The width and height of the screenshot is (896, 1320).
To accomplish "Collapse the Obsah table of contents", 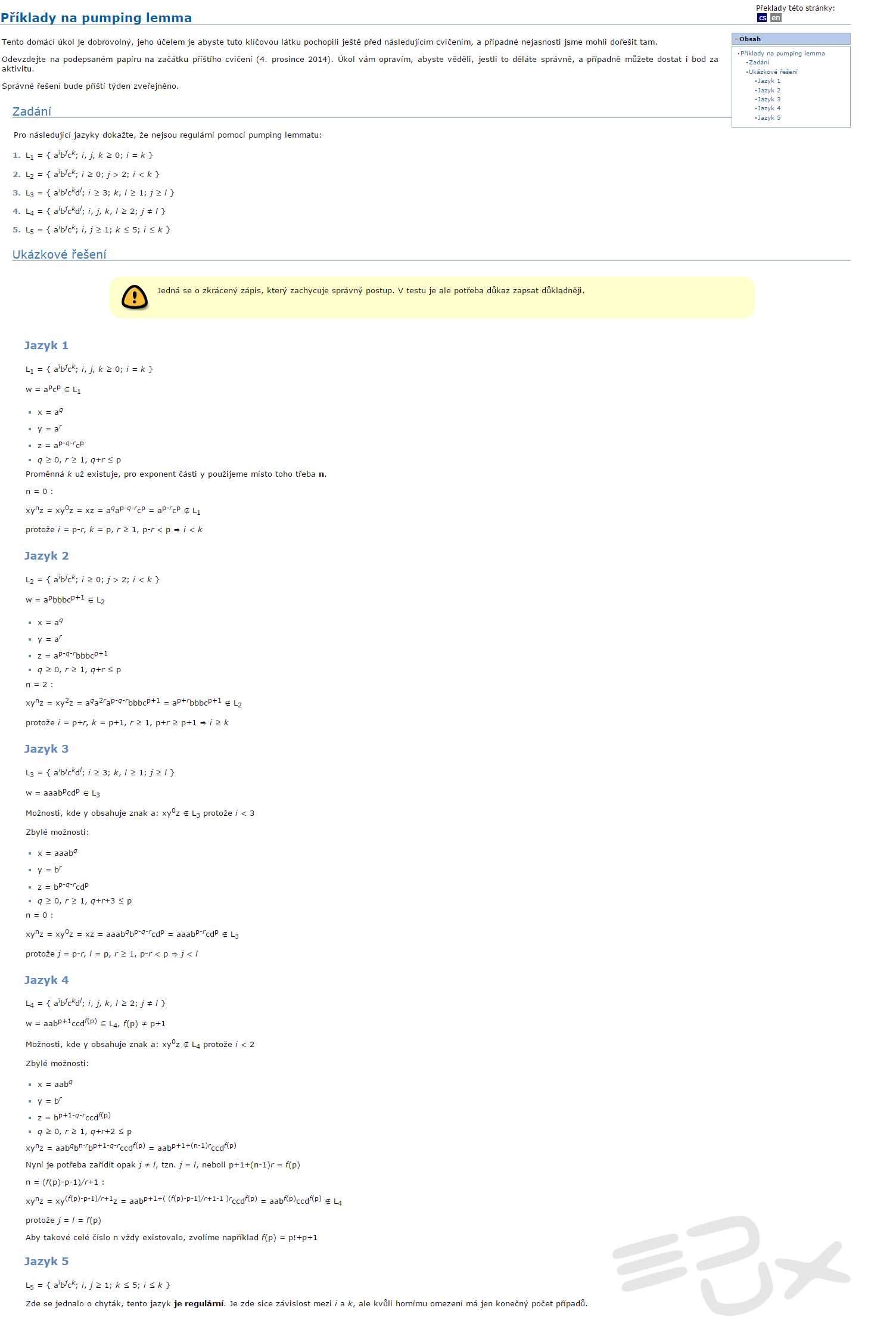I will 737,39.
